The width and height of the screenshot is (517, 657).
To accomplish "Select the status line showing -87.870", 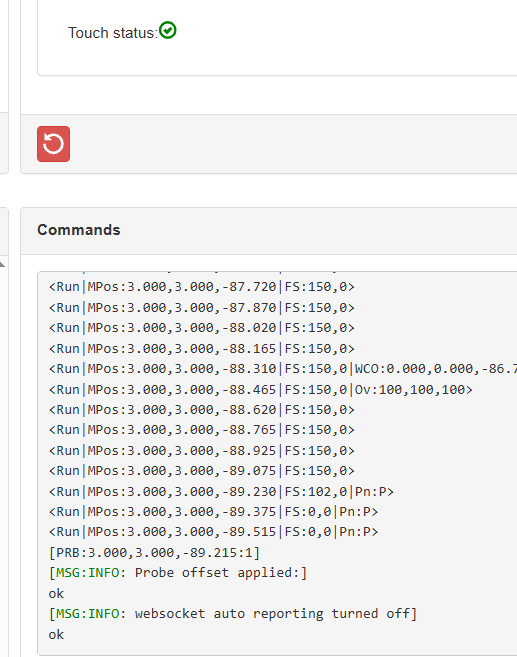I will pos(202,308).
